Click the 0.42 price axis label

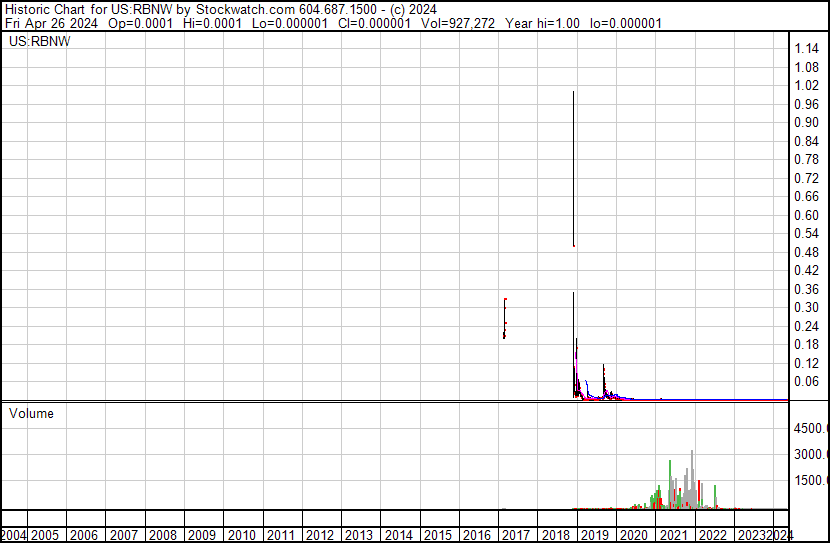coord(806,270)
